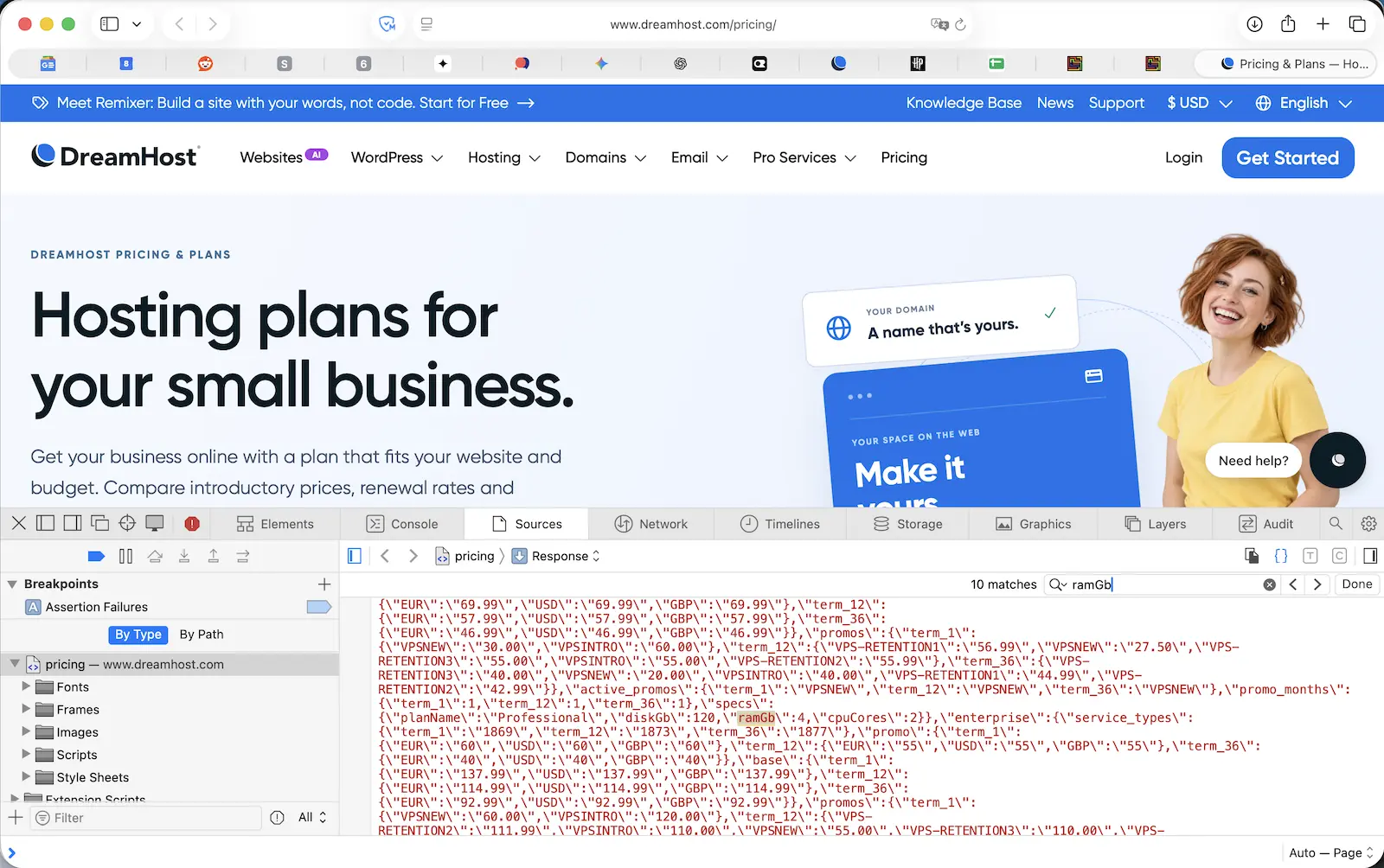Toggle navigation sidebar in Sources
The width and height of the screenshot is (1384, 868).
354,556
